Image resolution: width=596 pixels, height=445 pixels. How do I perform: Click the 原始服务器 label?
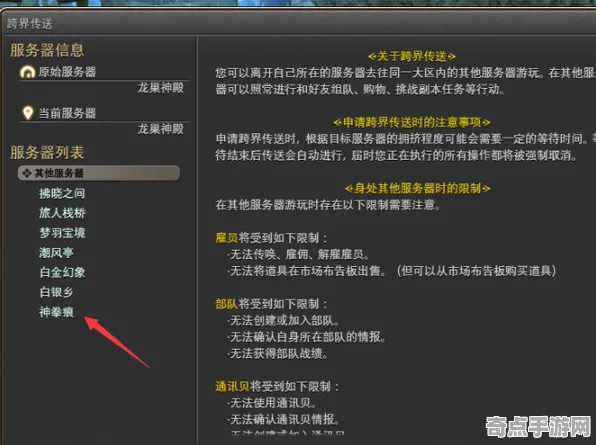coord(67,72)
